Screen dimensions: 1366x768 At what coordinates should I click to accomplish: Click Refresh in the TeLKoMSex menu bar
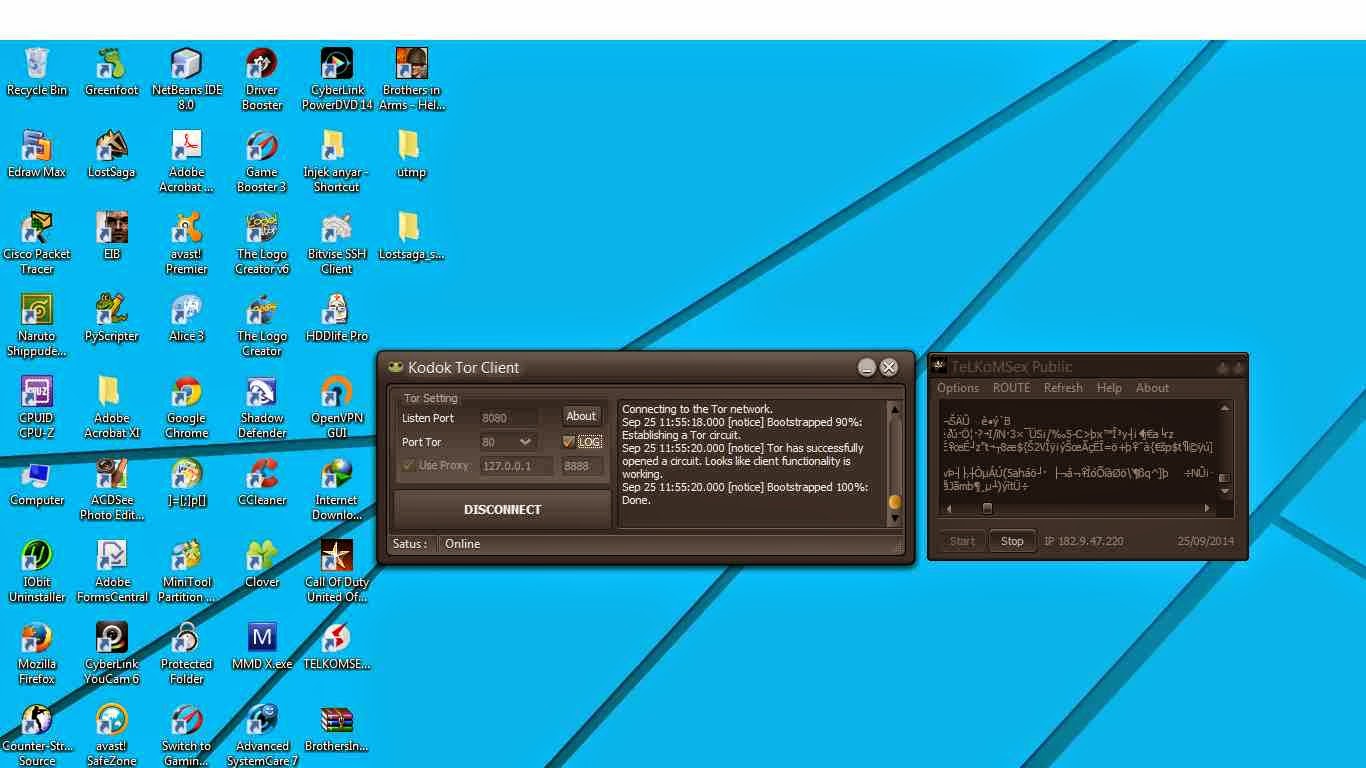(x=1063, y=388)
